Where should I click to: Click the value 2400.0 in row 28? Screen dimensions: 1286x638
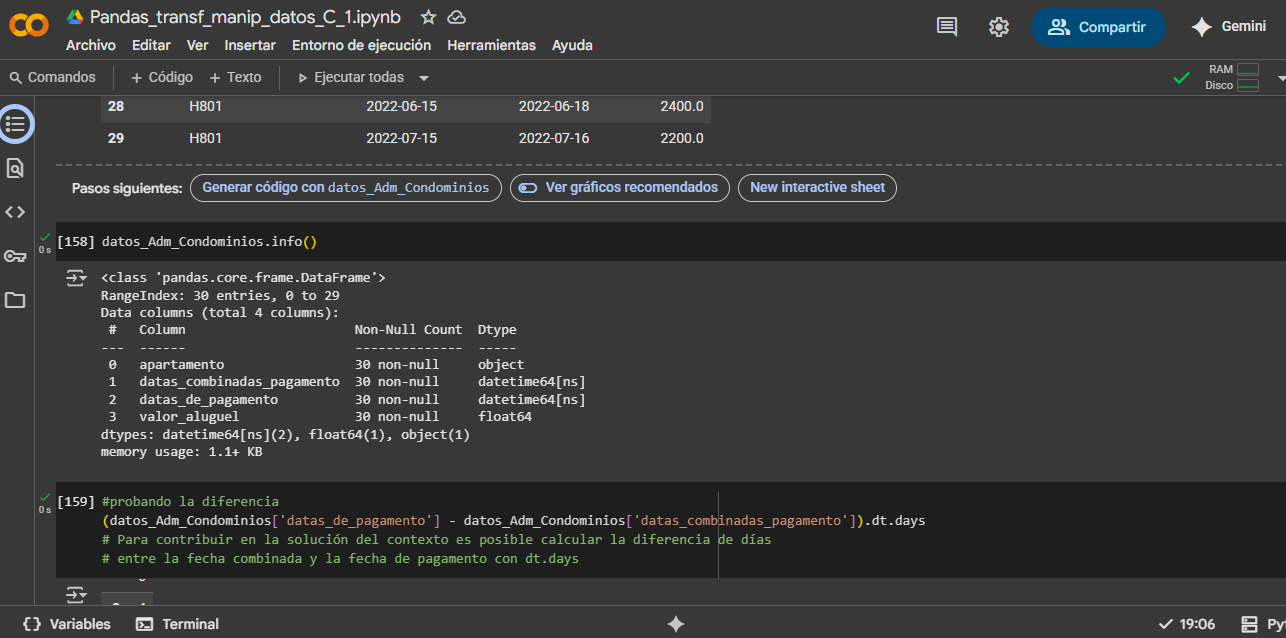click(x=682, y=106)
